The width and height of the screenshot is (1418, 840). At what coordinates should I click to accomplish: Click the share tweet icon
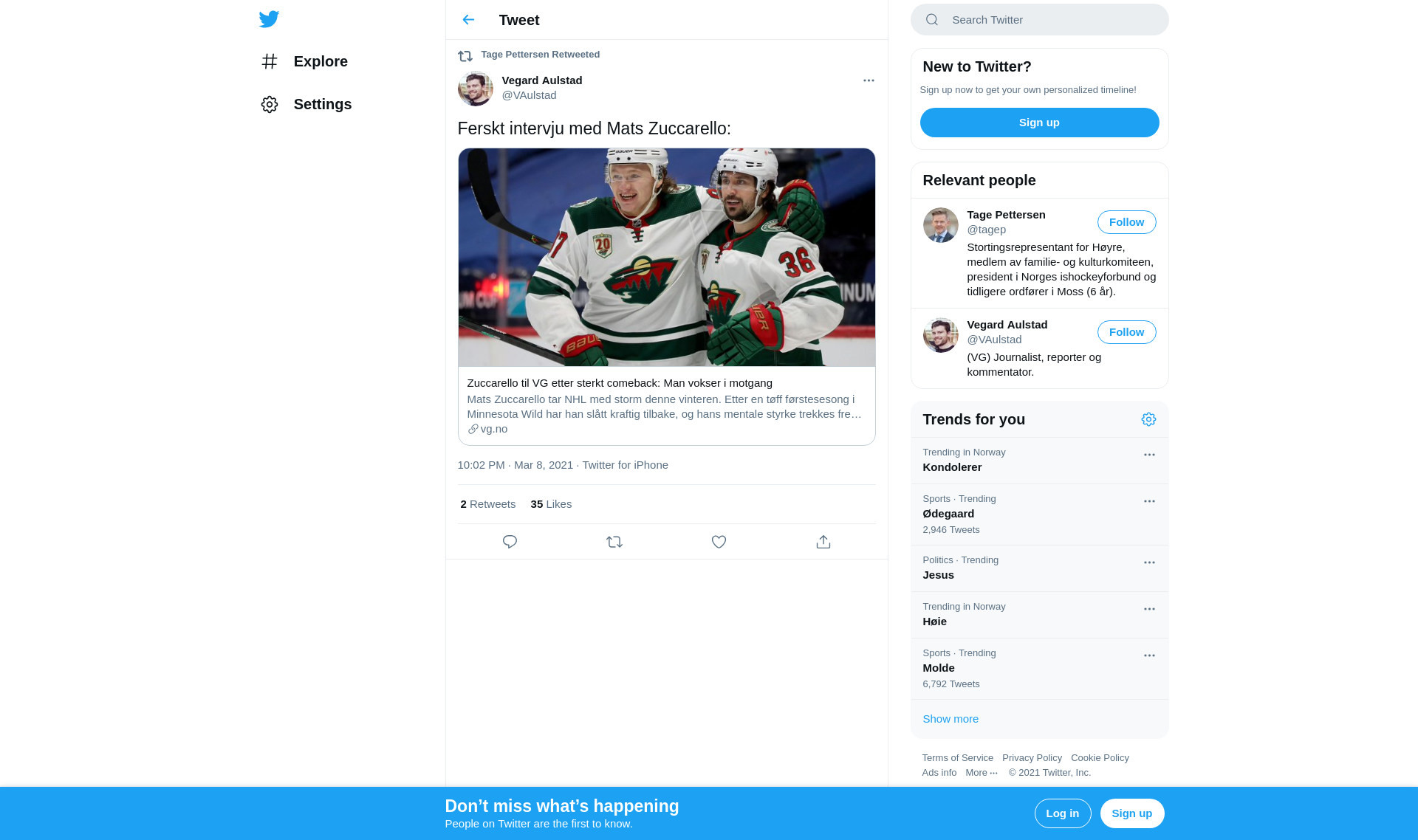823,542
